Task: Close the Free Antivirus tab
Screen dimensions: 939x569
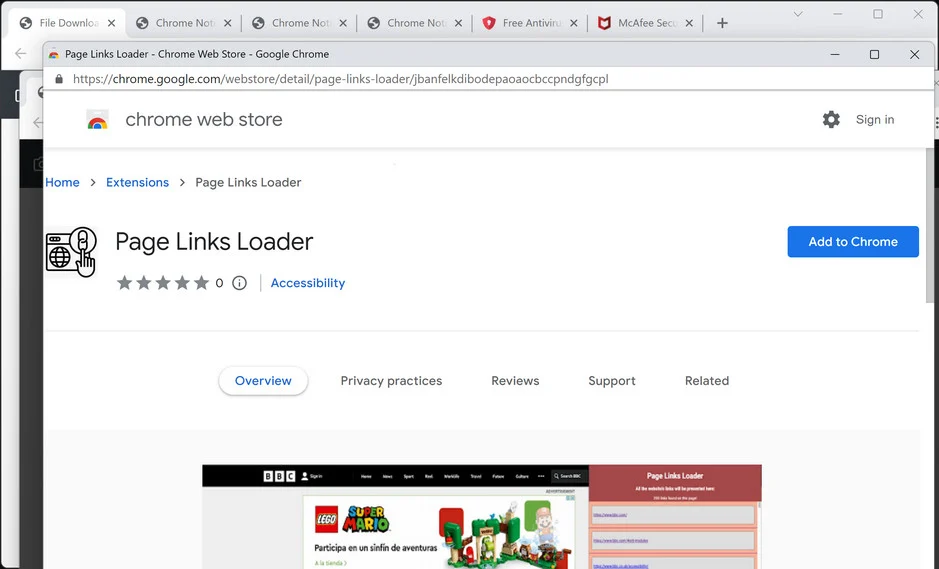Action: click(573, 23)
